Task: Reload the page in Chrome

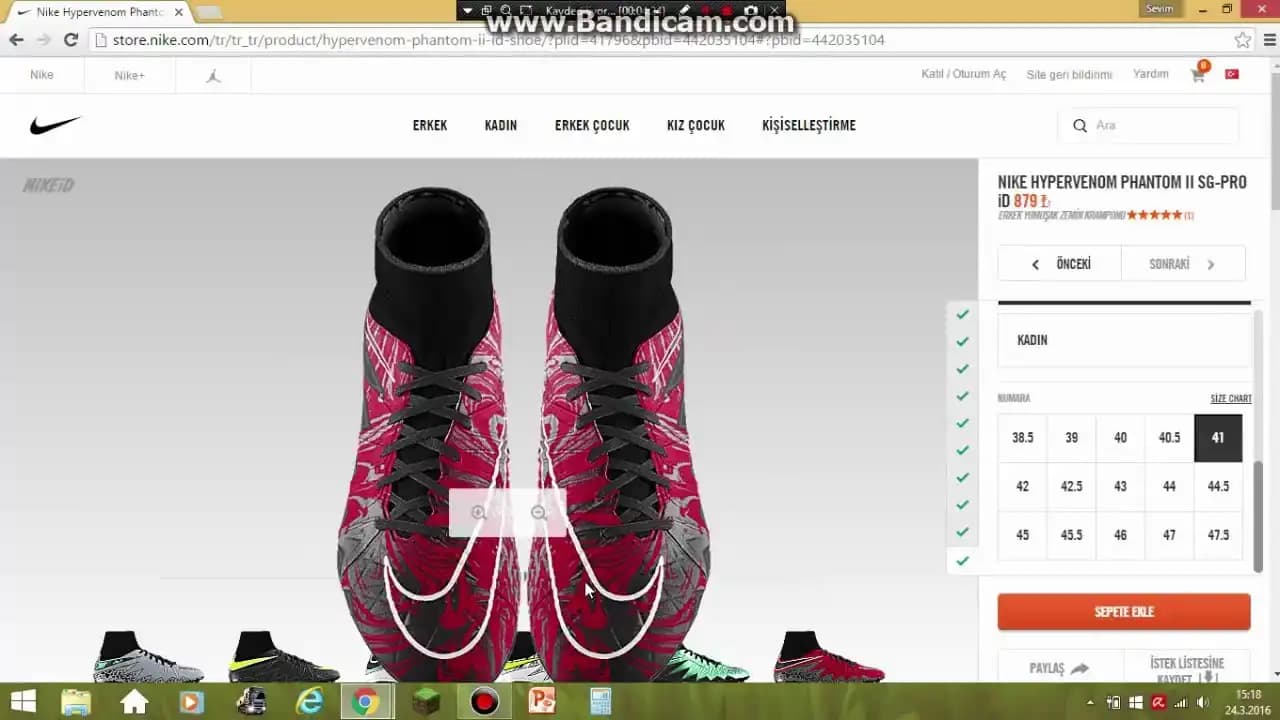Action: coord(70,40)
